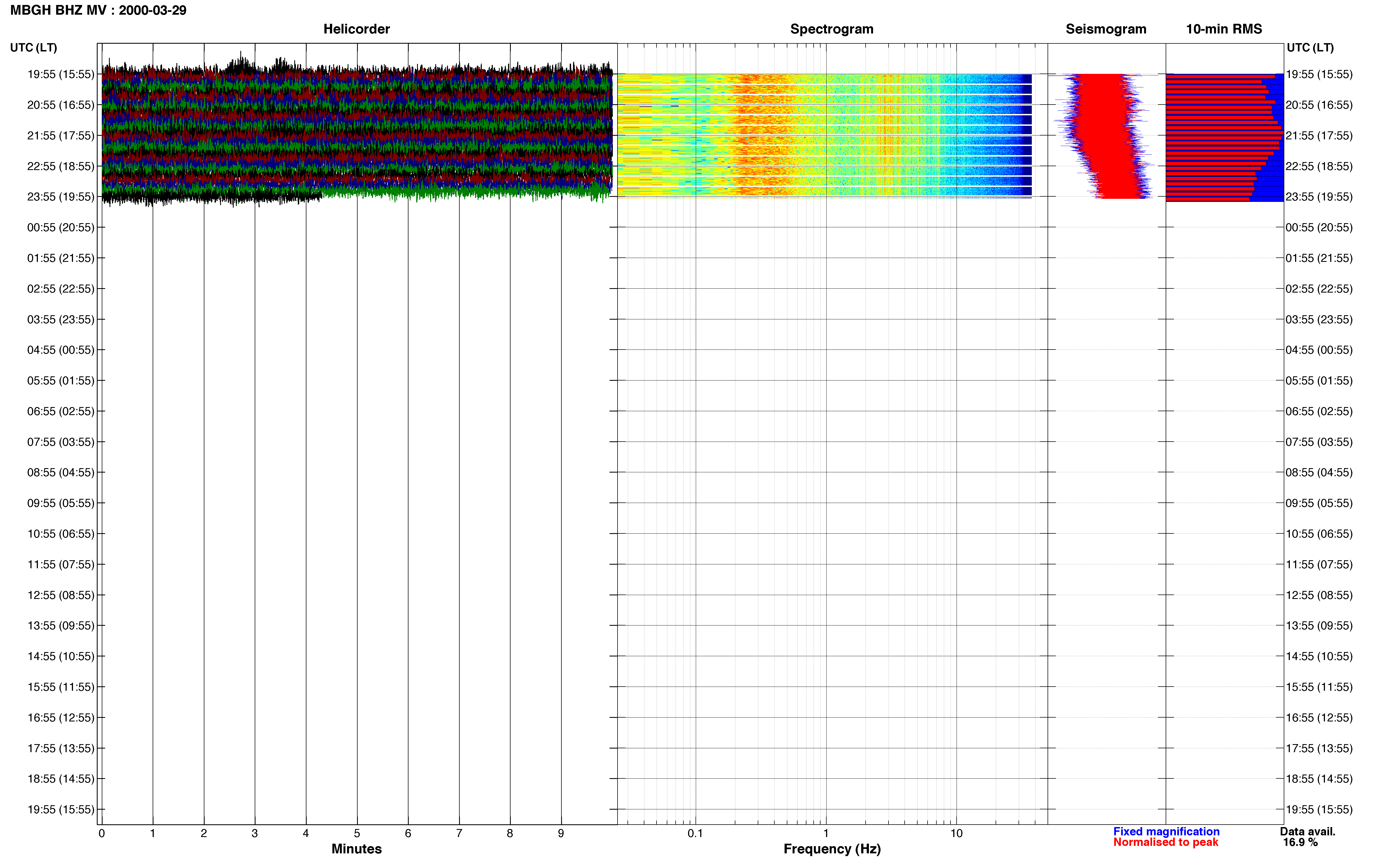Click left time label '23:55 (19:55)'
Screen dimensions: 1388x868
(61, 197)
